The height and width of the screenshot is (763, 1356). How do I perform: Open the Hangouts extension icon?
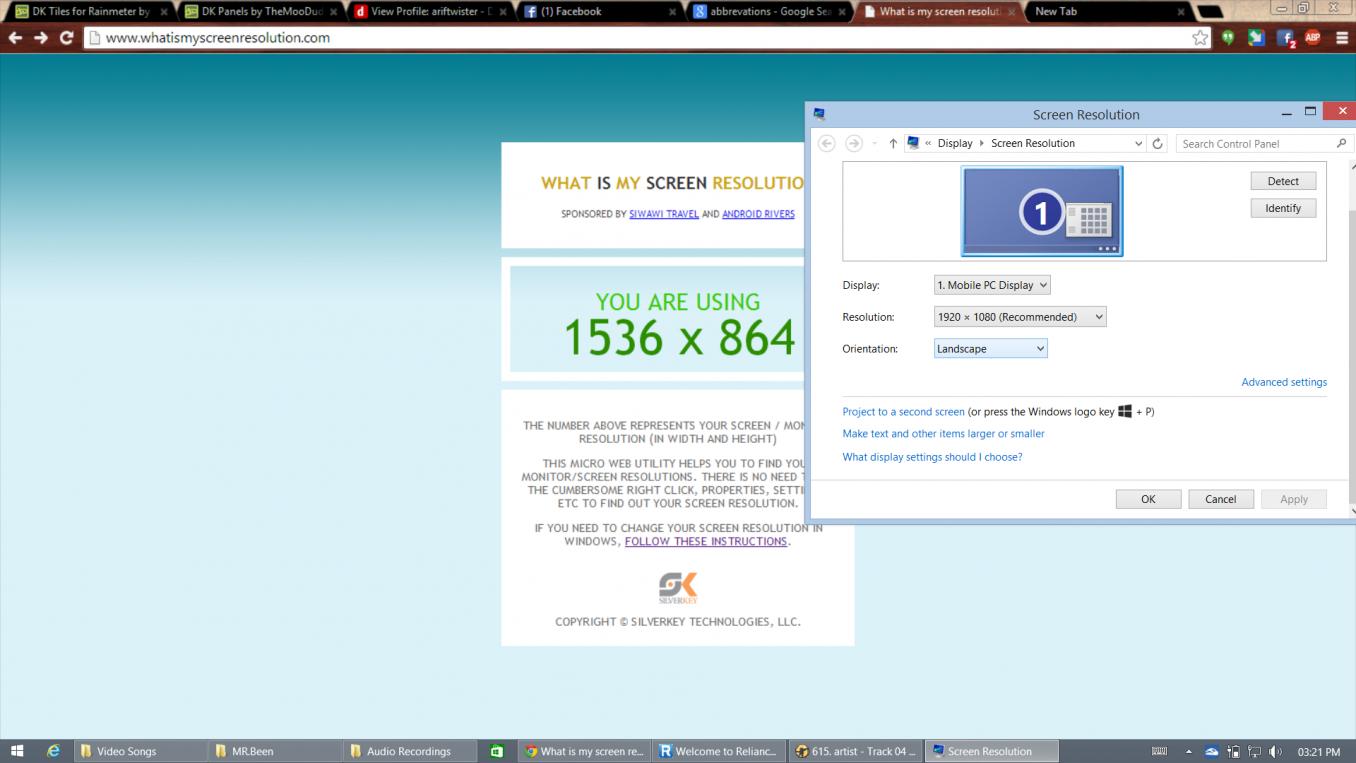tap(1228, 38)
